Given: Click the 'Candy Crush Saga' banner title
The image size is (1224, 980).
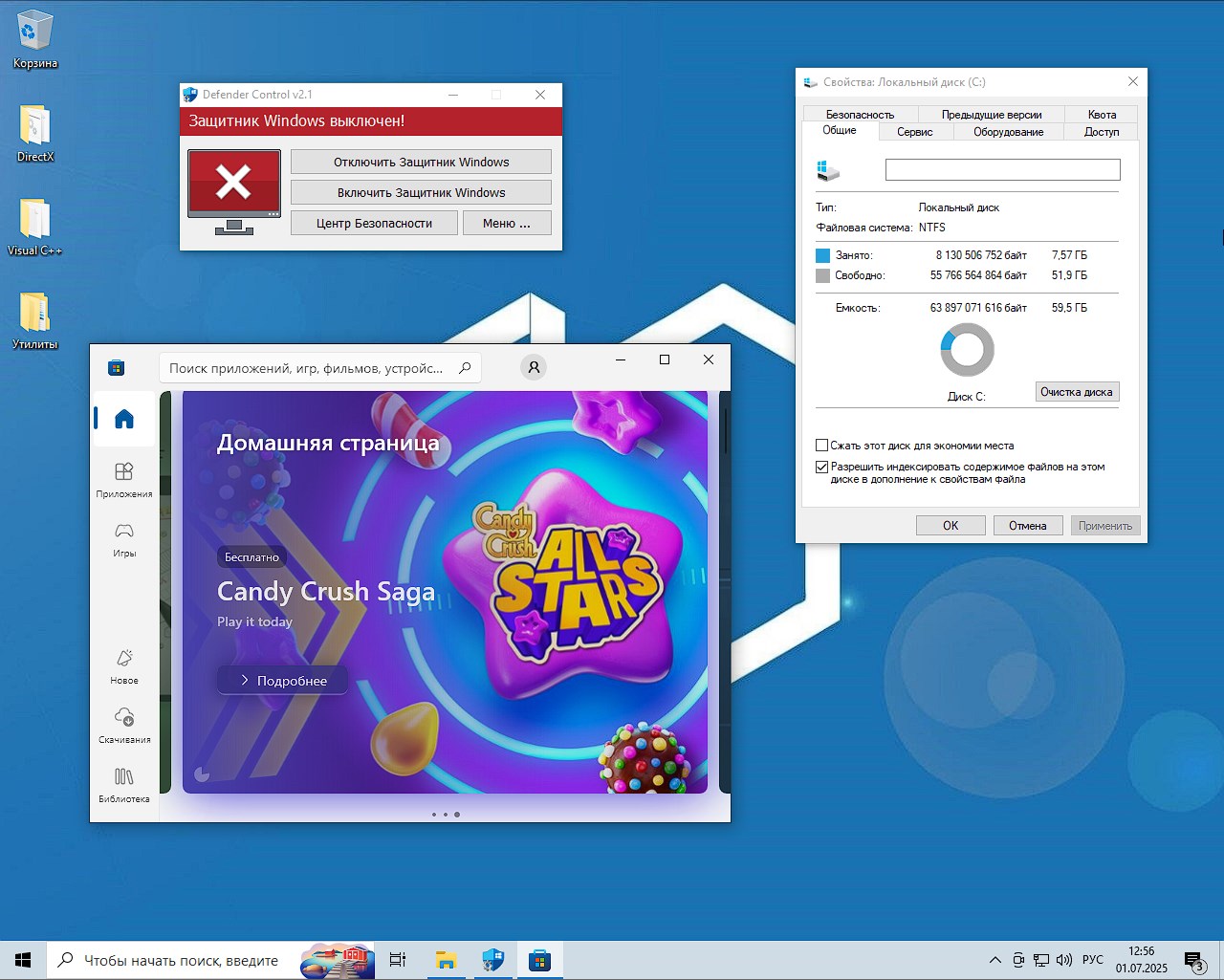Looking at the screenshot, I should 326,592.
